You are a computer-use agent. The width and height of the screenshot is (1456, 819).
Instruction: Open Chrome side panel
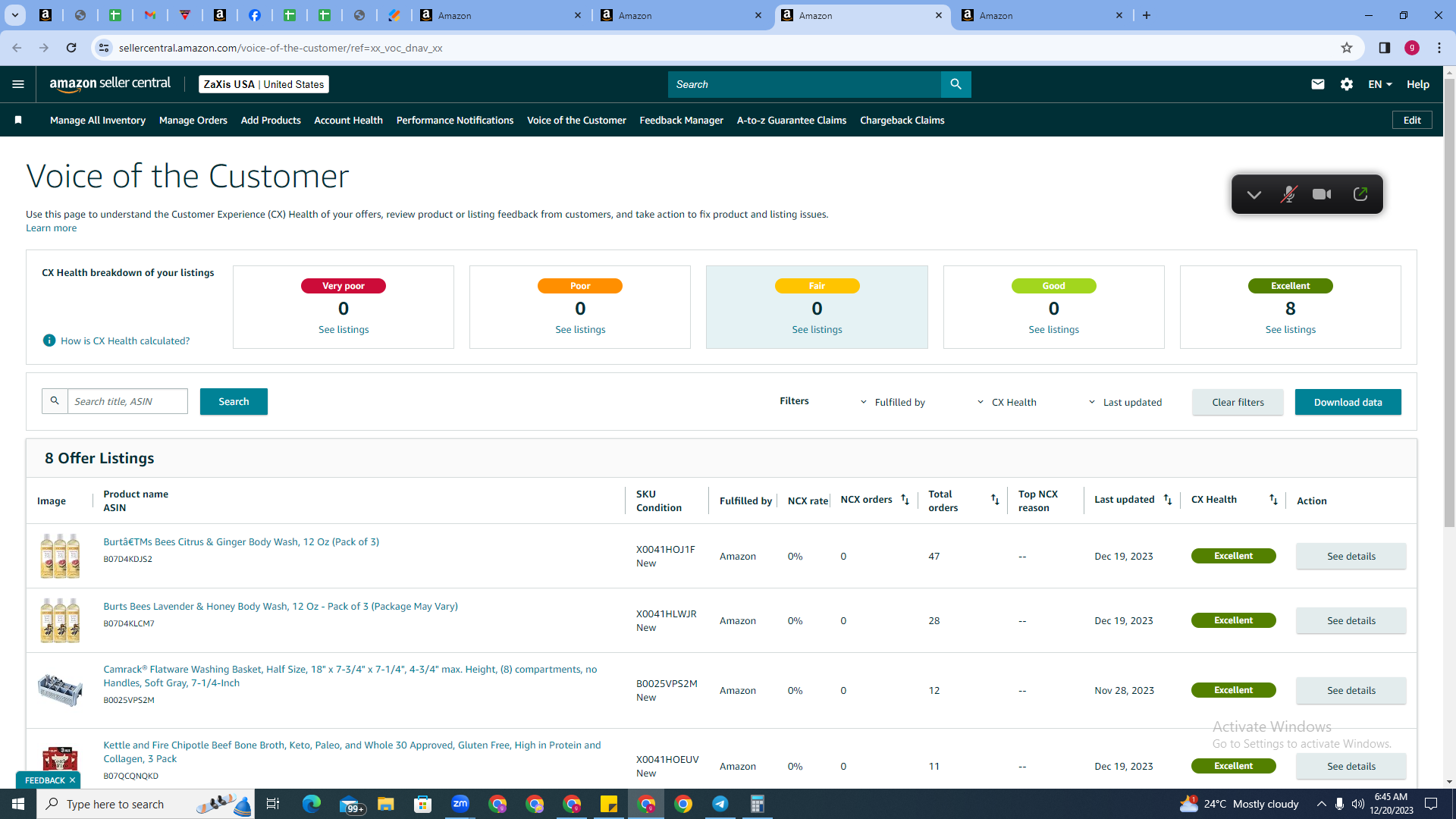coord(1385,48)
